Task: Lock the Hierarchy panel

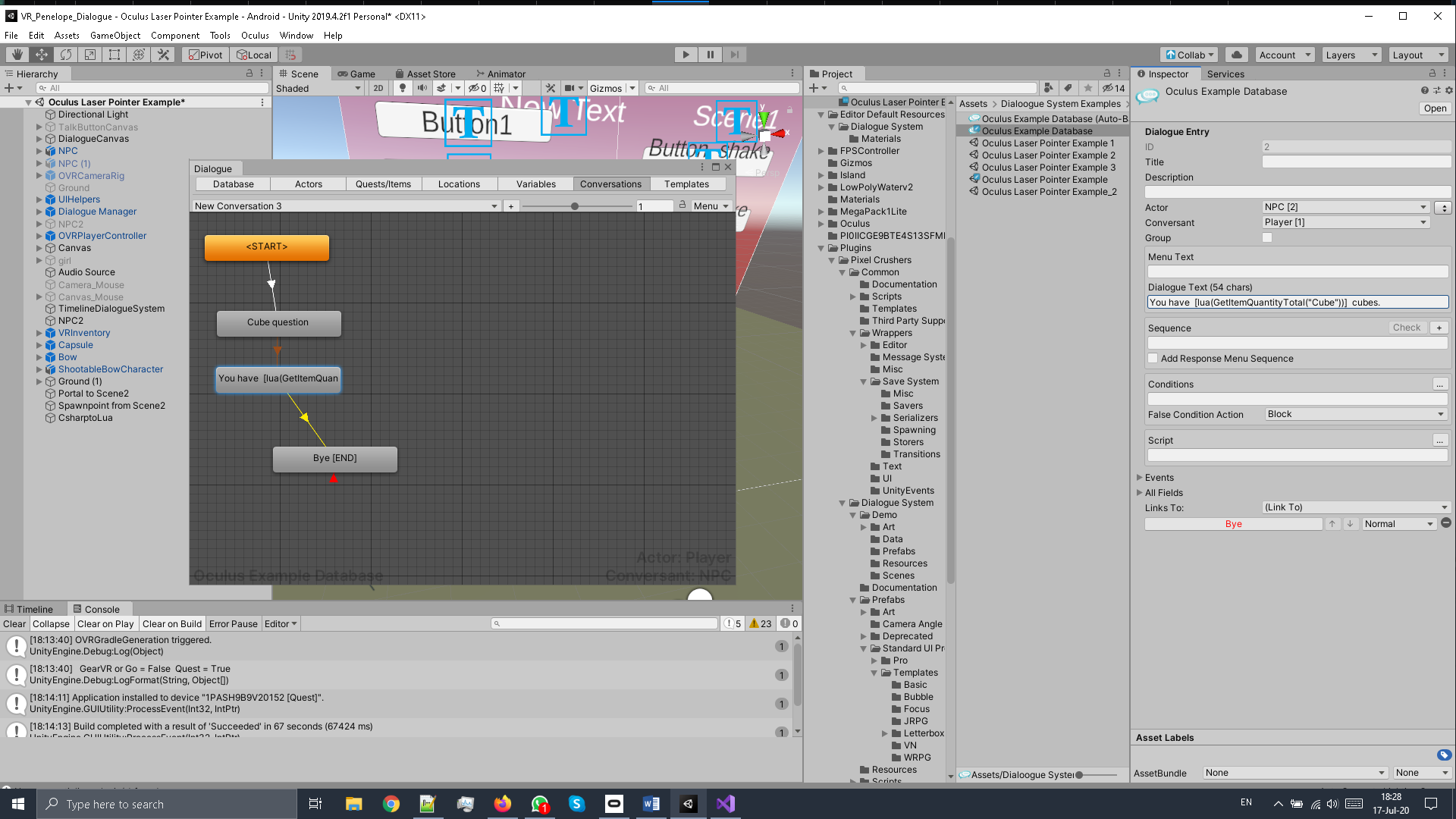Action: click(x=249, y=74)
